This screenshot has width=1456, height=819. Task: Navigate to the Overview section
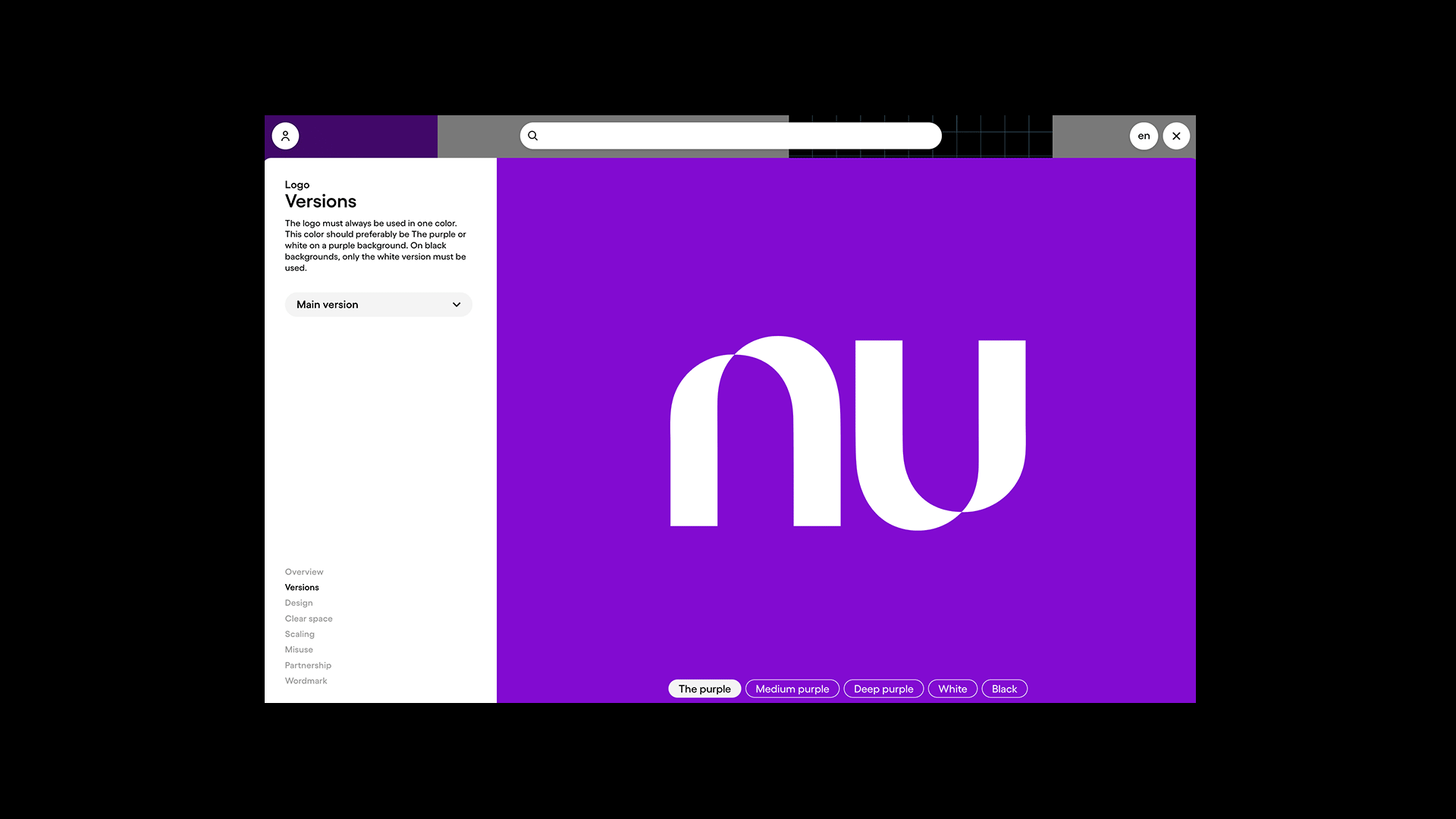[x=303, y=571]
